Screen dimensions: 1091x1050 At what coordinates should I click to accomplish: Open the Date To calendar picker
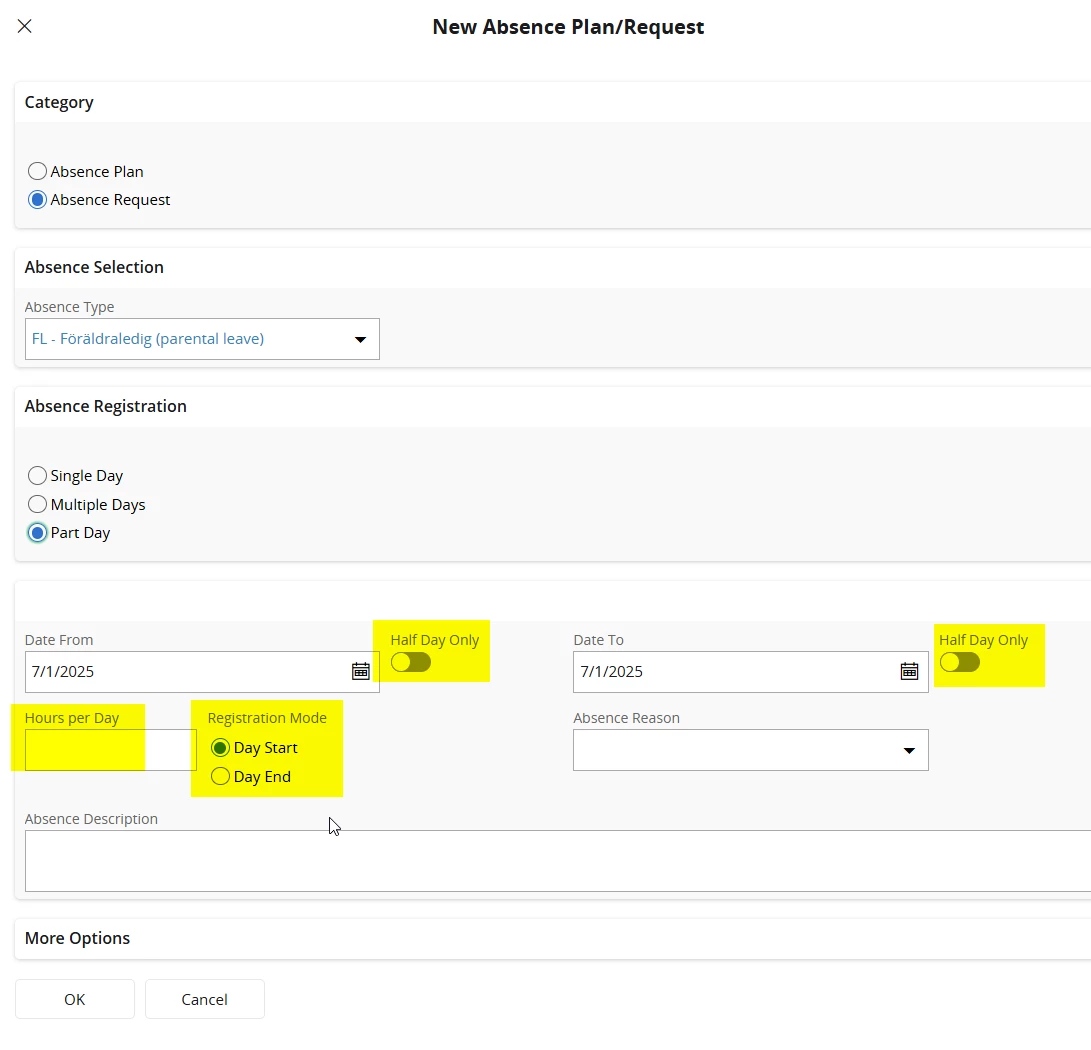pyautogui.click(x=909, y=671)
